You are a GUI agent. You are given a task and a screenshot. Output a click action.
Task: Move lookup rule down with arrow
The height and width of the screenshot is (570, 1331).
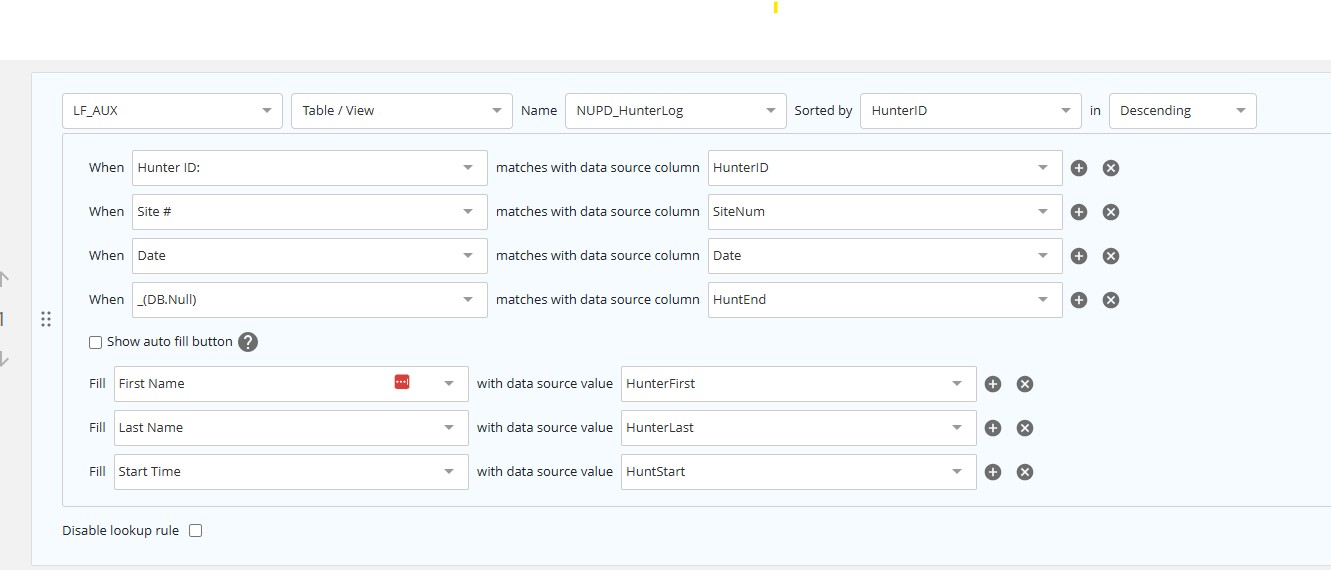point(3,359)
